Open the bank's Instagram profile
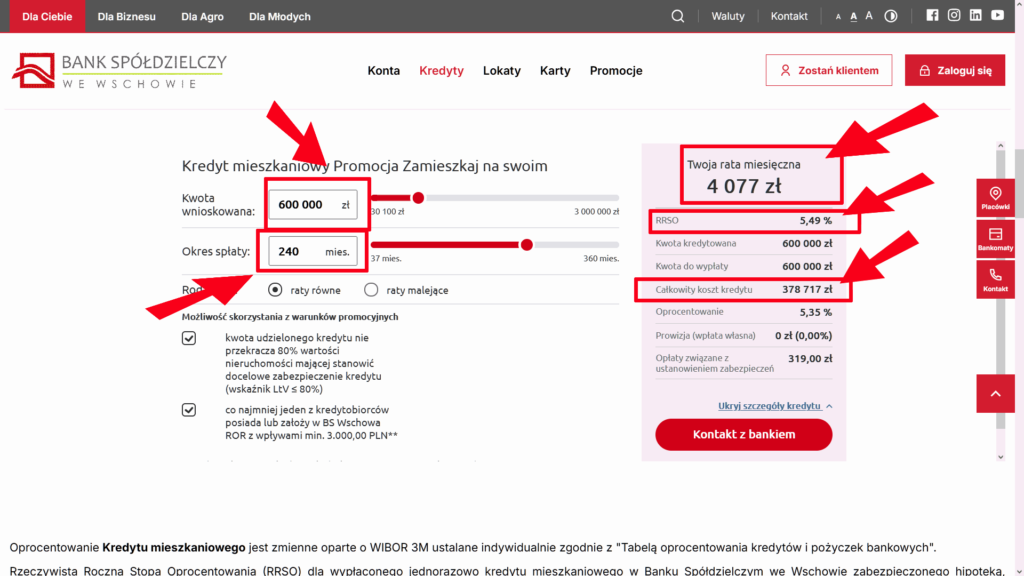The image size is (1024, 576). pyautogui.click(x=954, y=15)
